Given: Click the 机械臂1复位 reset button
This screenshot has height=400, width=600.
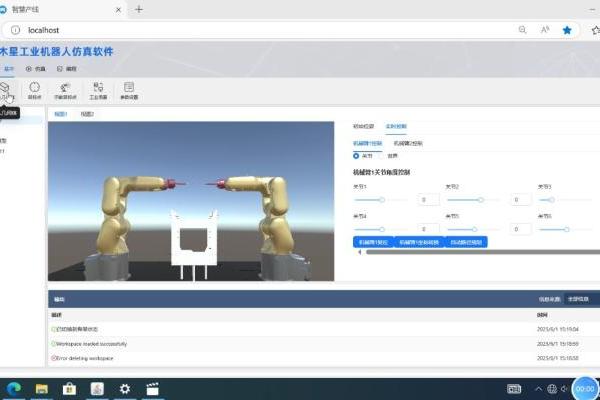Looking at the screenshot, I should [372, 242].
